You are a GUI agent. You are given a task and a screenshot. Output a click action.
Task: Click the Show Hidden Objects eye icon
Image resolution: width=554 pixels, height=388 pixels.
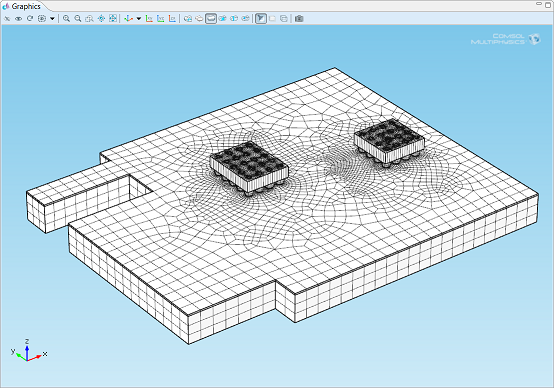tap(18, 19)
